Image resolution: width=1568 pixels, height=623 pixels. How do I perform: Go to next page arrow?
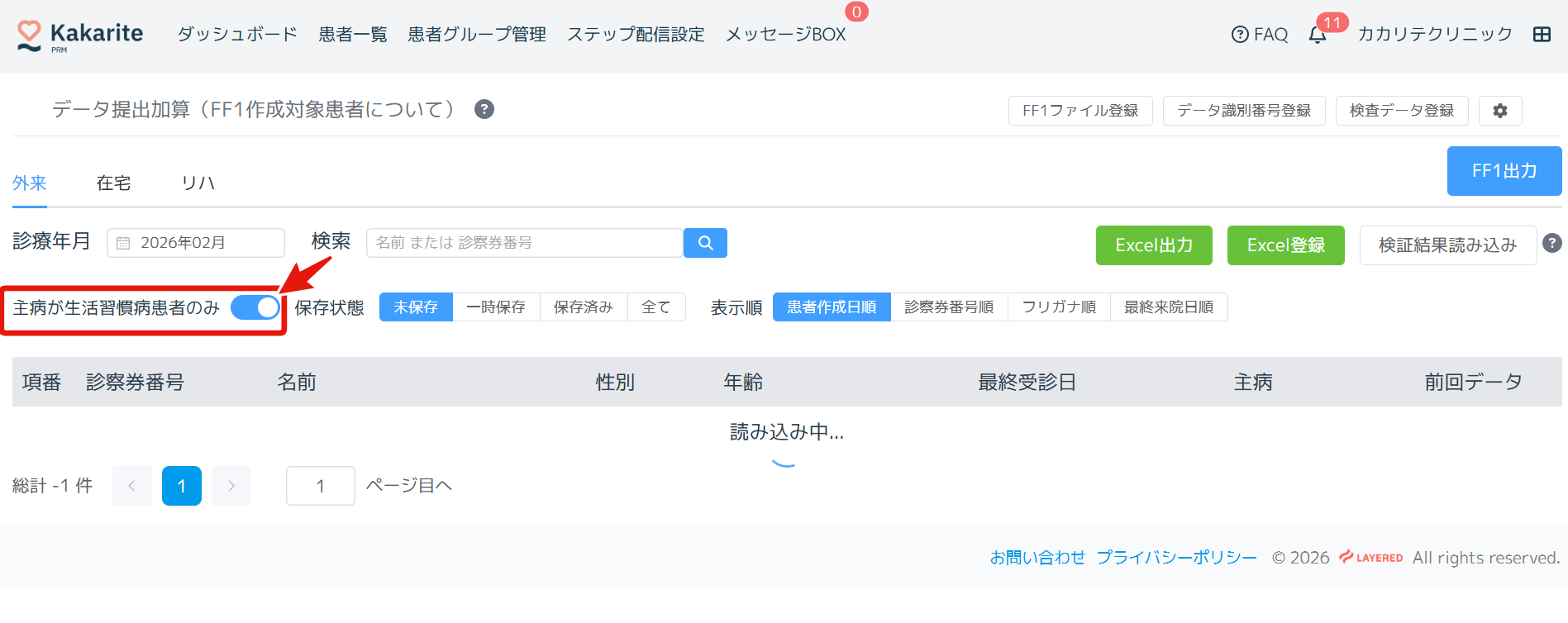[231, 486]
